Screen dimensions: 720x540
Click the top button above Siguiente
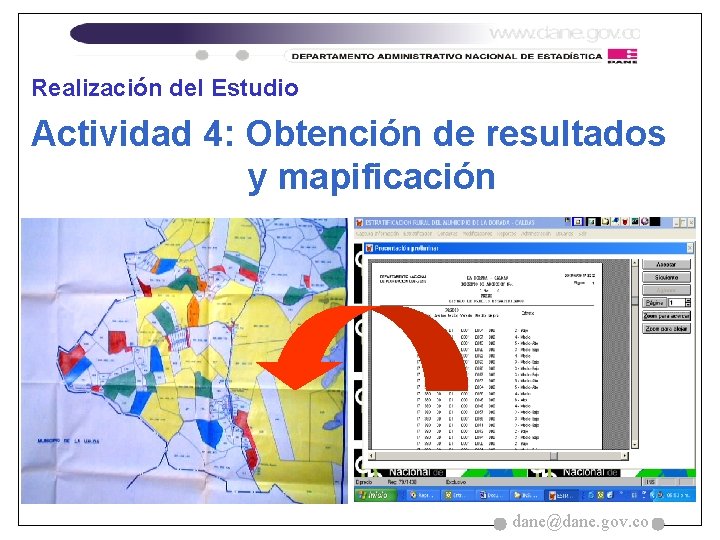666,264
